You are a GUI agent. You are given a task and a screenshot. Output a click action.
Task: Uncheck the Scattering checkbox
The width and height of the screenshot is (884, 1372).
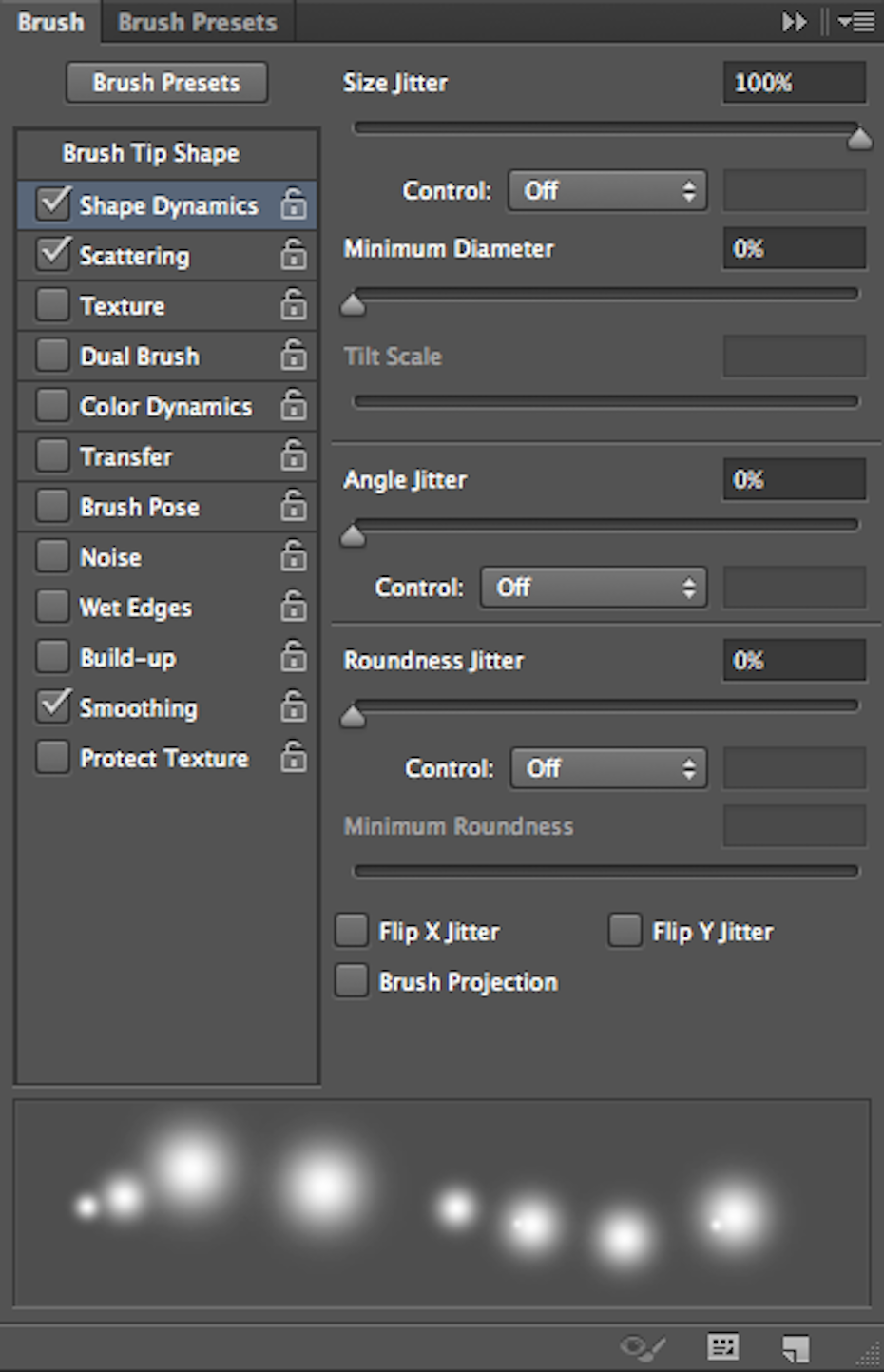(52, 254)
